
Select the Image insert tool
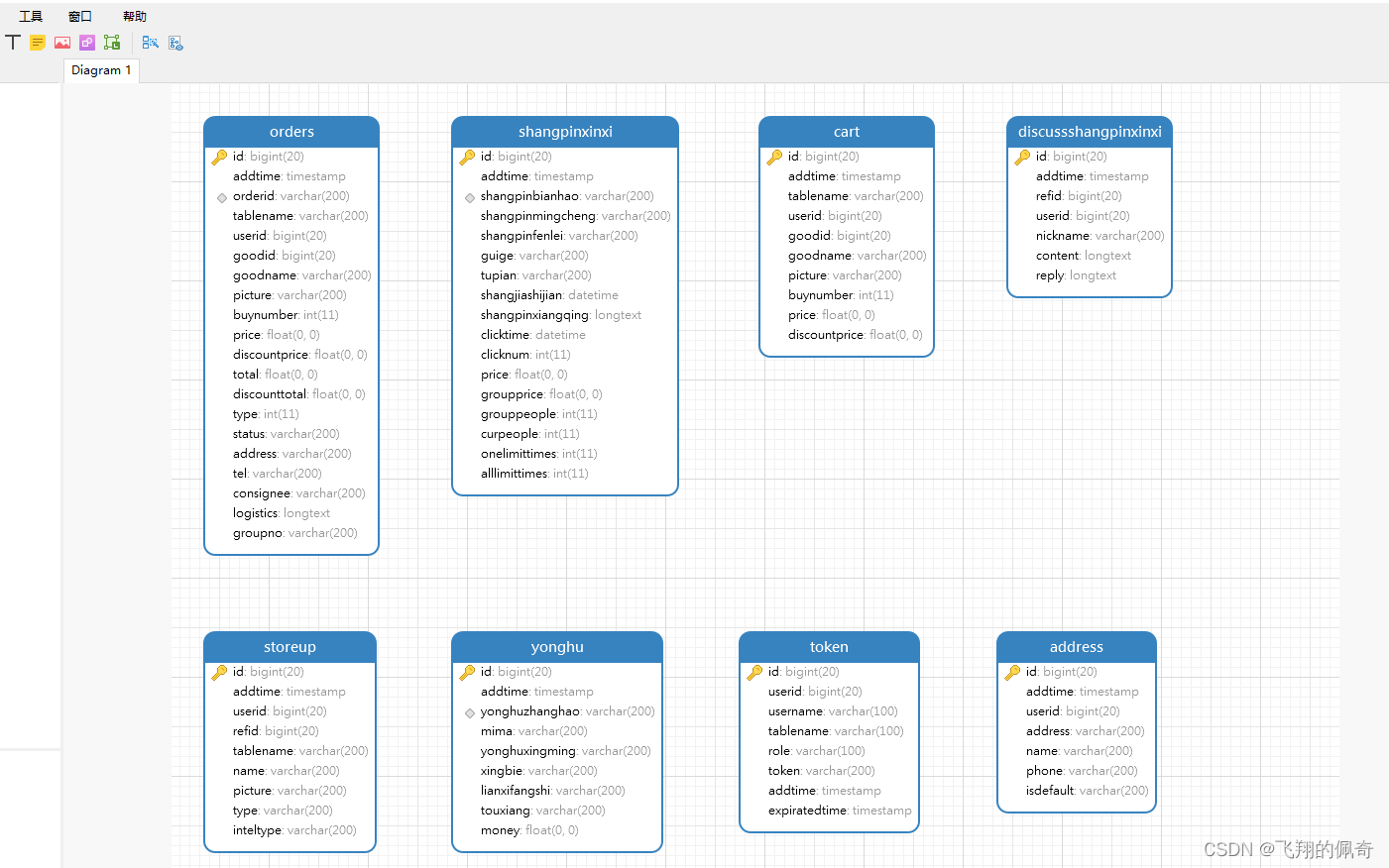click(x=62, y=43)
